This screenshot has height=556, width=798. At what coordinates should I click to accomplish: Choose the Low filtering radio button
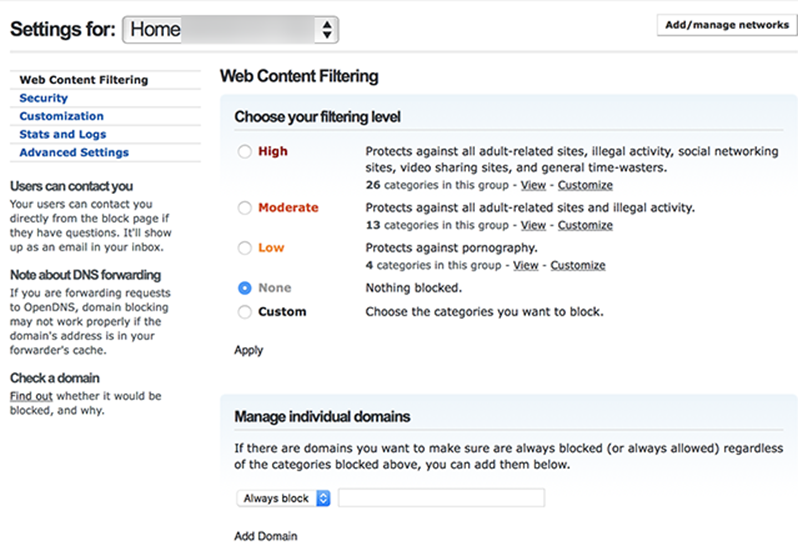point(245,248)
